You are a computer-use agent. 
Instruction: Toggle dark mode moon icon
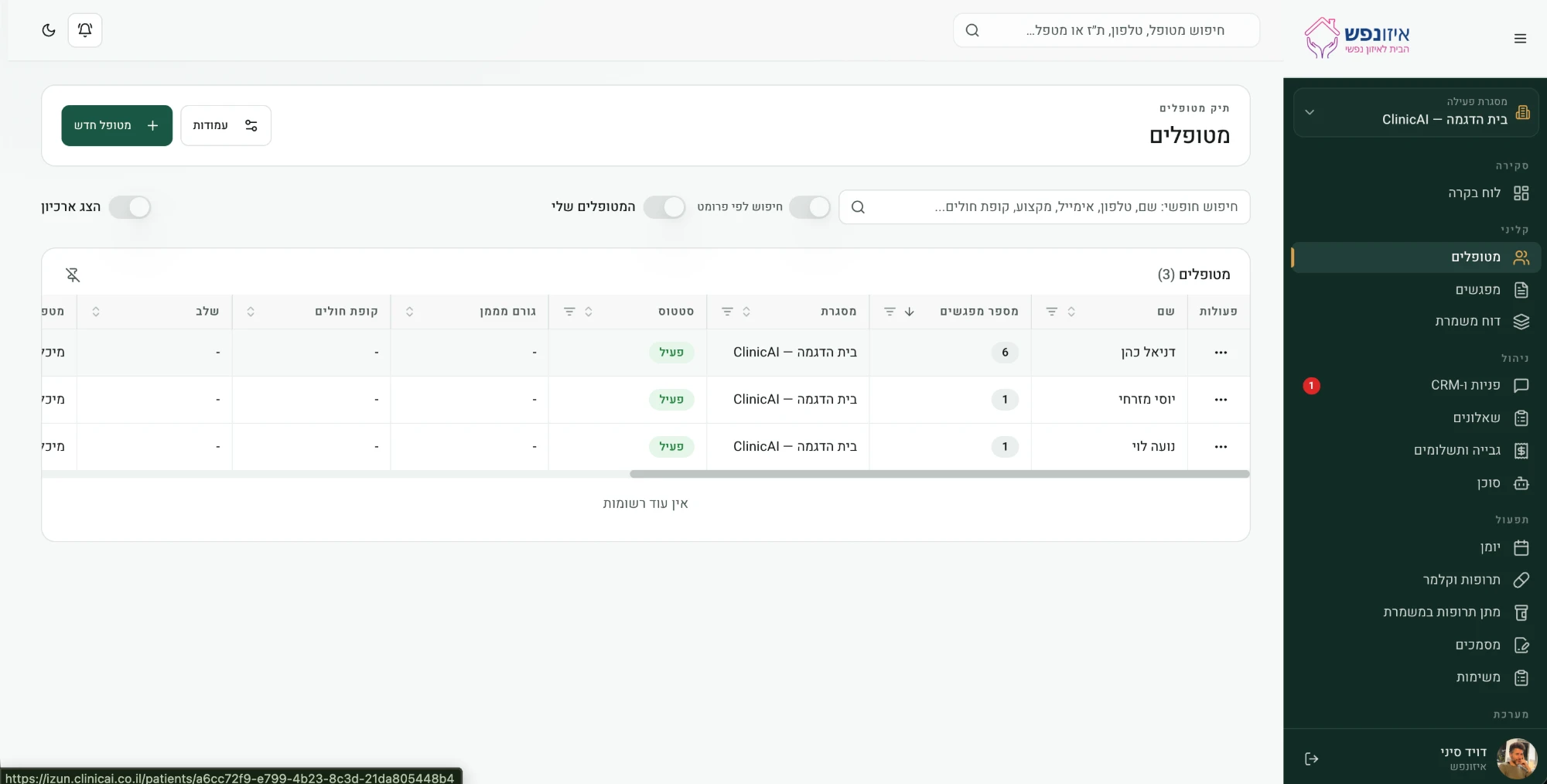click(x=49, y=30)
